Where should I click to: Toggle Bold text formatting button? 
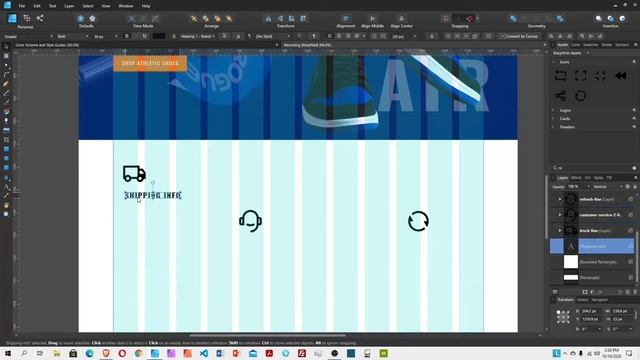(x=127, y=36)
